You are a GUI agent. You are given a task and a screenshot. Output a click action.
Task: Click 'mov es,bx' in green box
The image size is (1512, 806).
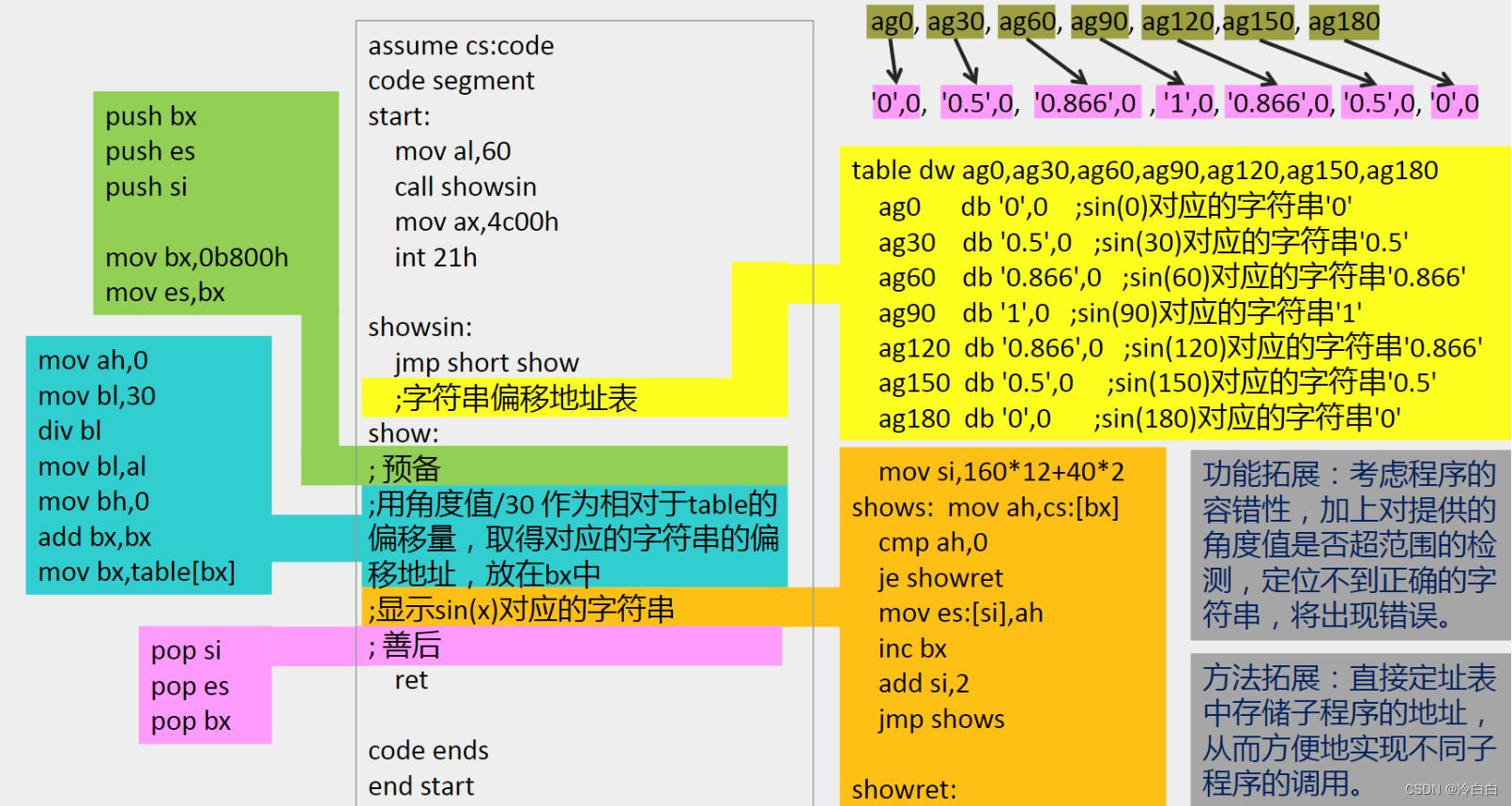pos(165,293)
